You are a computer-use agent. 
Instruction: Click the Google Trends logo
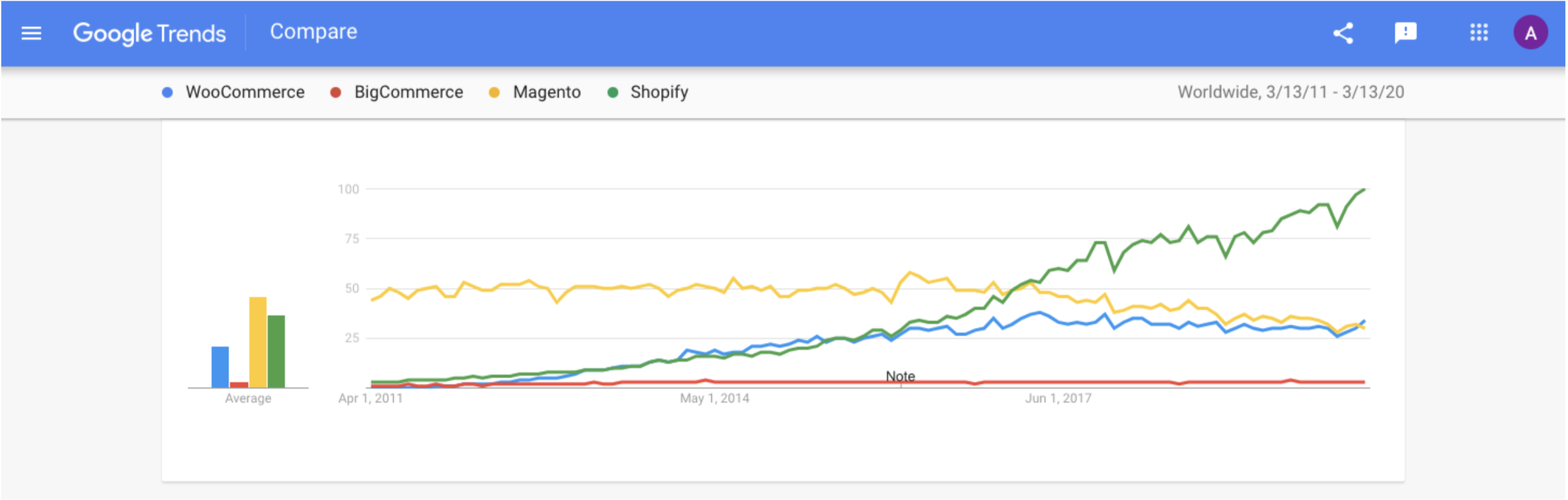(x=150, y=33)
